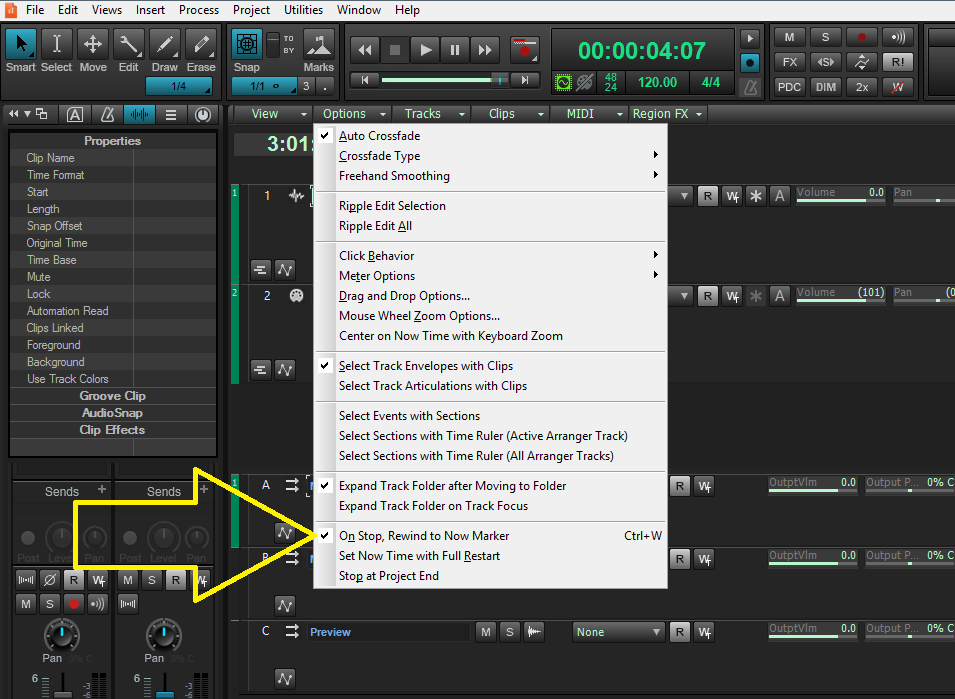Go to project end button
This screenshot has height=699, width=955.
524,80
